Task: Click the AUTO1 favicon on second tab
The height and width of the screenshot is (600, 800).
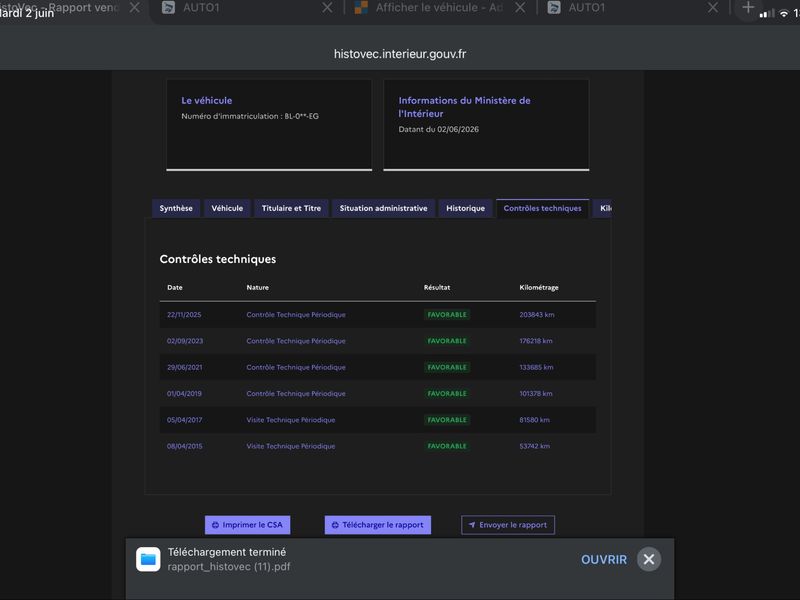Action: click(x=168, y=8)
